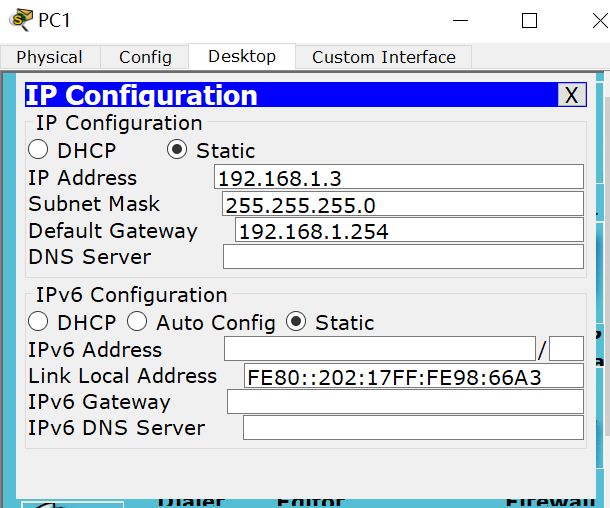Viewport: 610px width, 508px height.
Task: Click the "Subnet Mask" label
Action: 94,204
